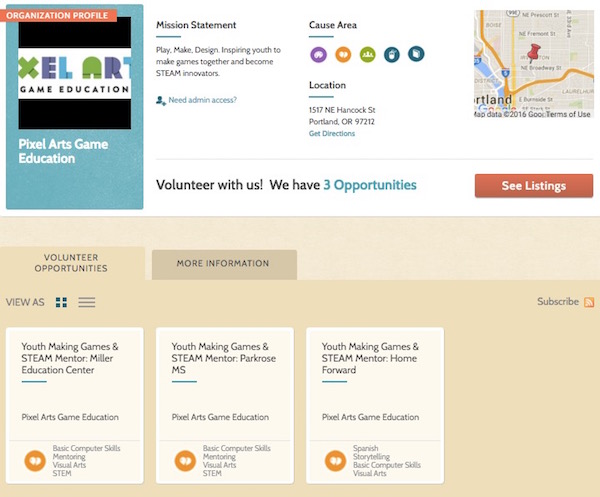Click organization name on Parkrose MS card
The width and height of the screenshot is (600, 497).
[220, 417]
